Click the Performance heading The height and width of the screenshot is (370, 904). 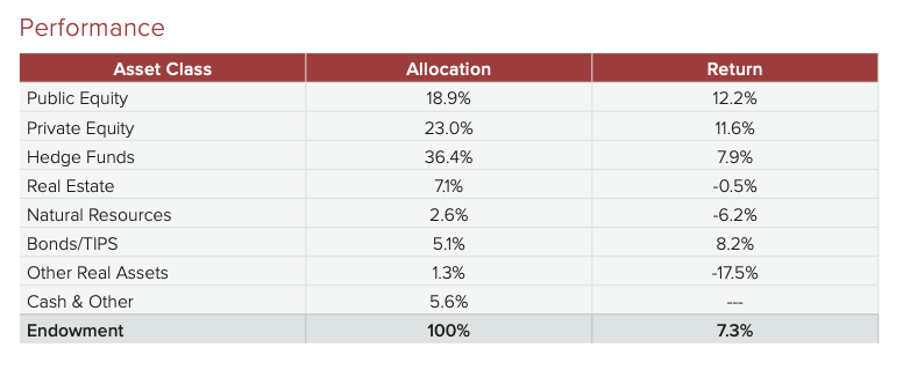pyautogui.click(x=92, y=28)
